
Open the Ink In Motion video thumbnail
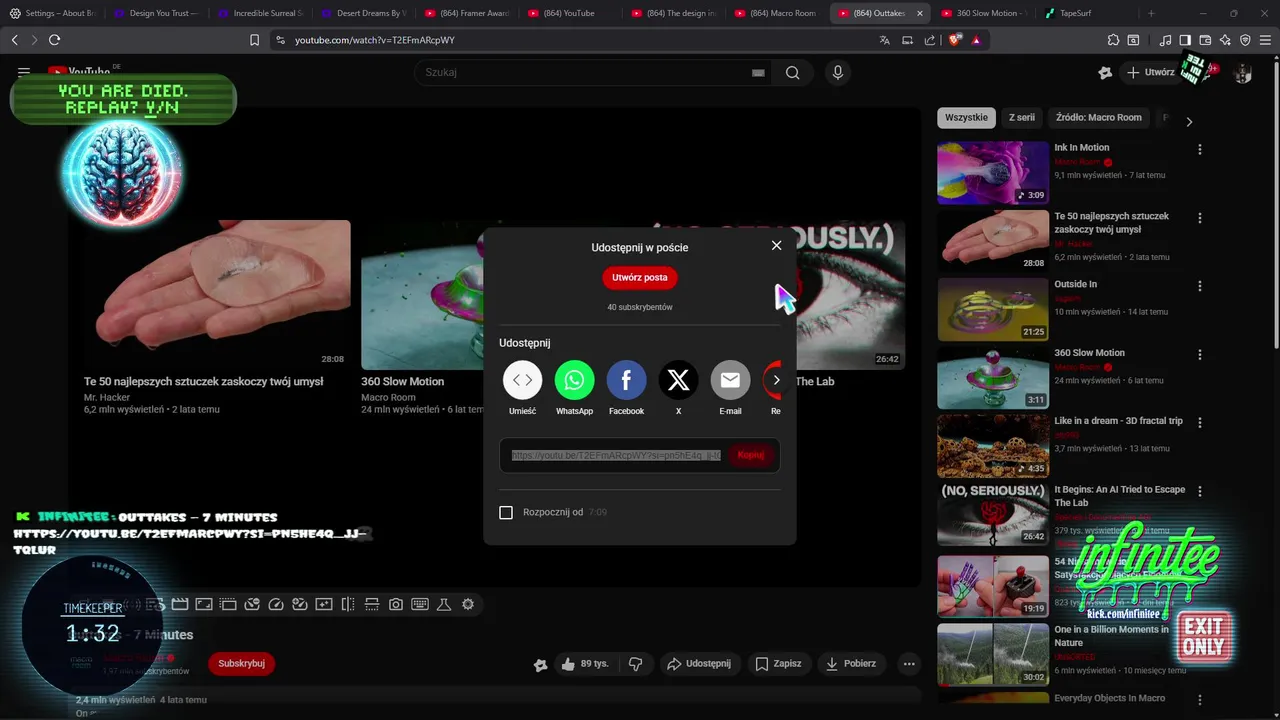click(x=993, y=172)
